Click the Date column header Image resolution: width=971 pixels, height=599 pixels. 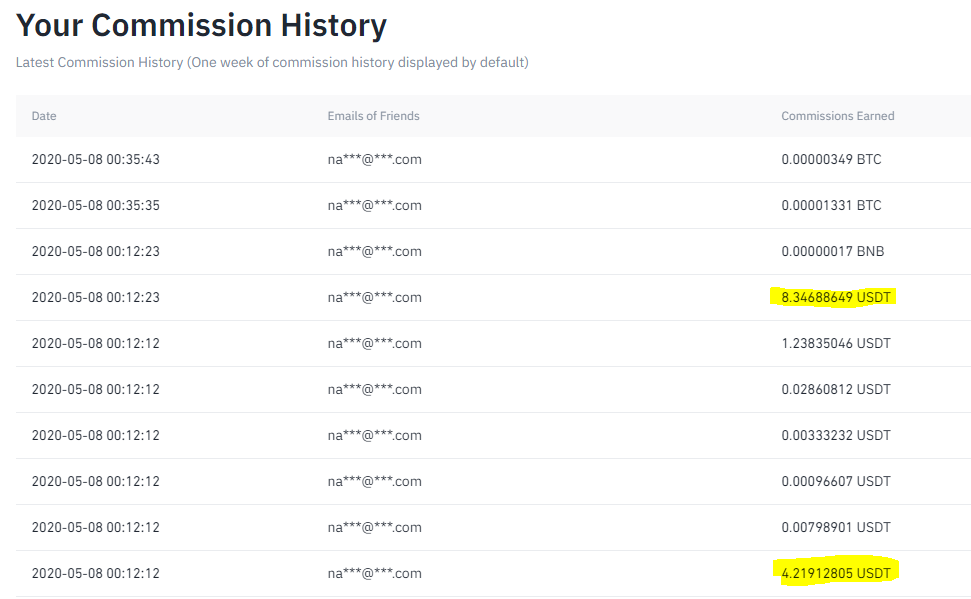(x=44, y=116)
